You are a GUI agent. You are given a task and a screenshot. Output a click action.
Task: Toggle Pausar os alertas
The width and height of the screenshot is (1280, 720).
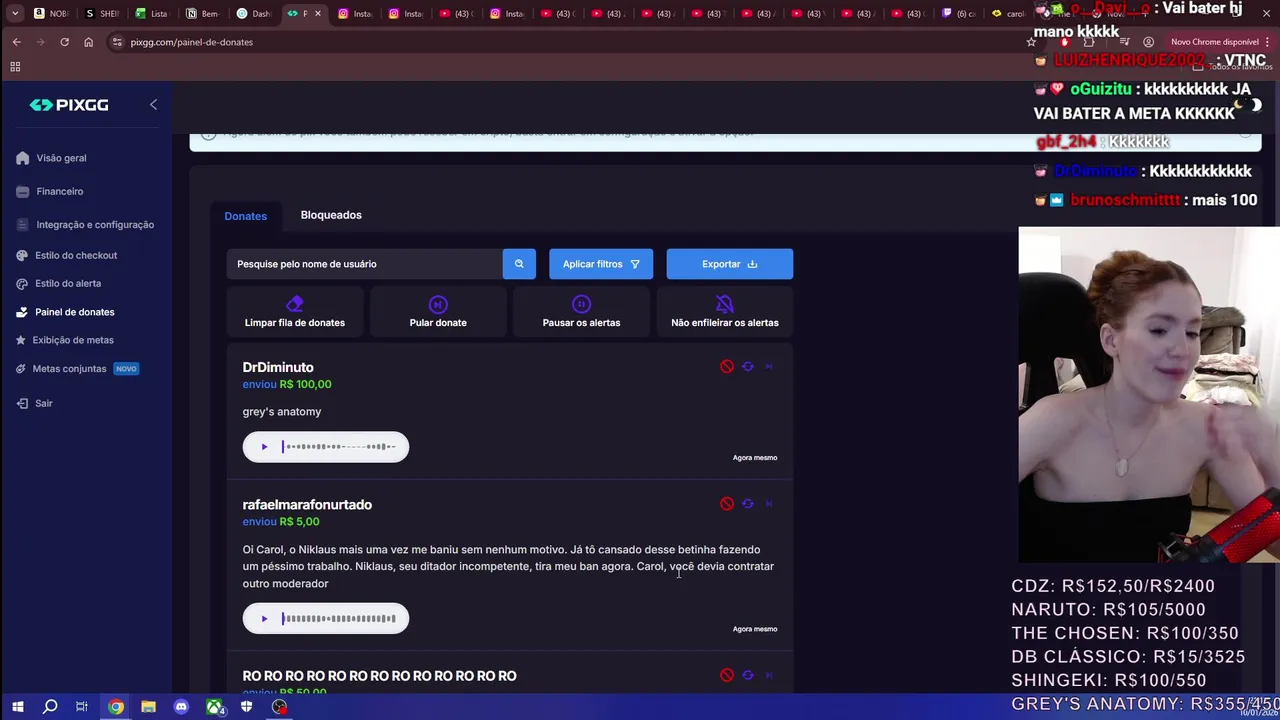(x=581, y=312)
